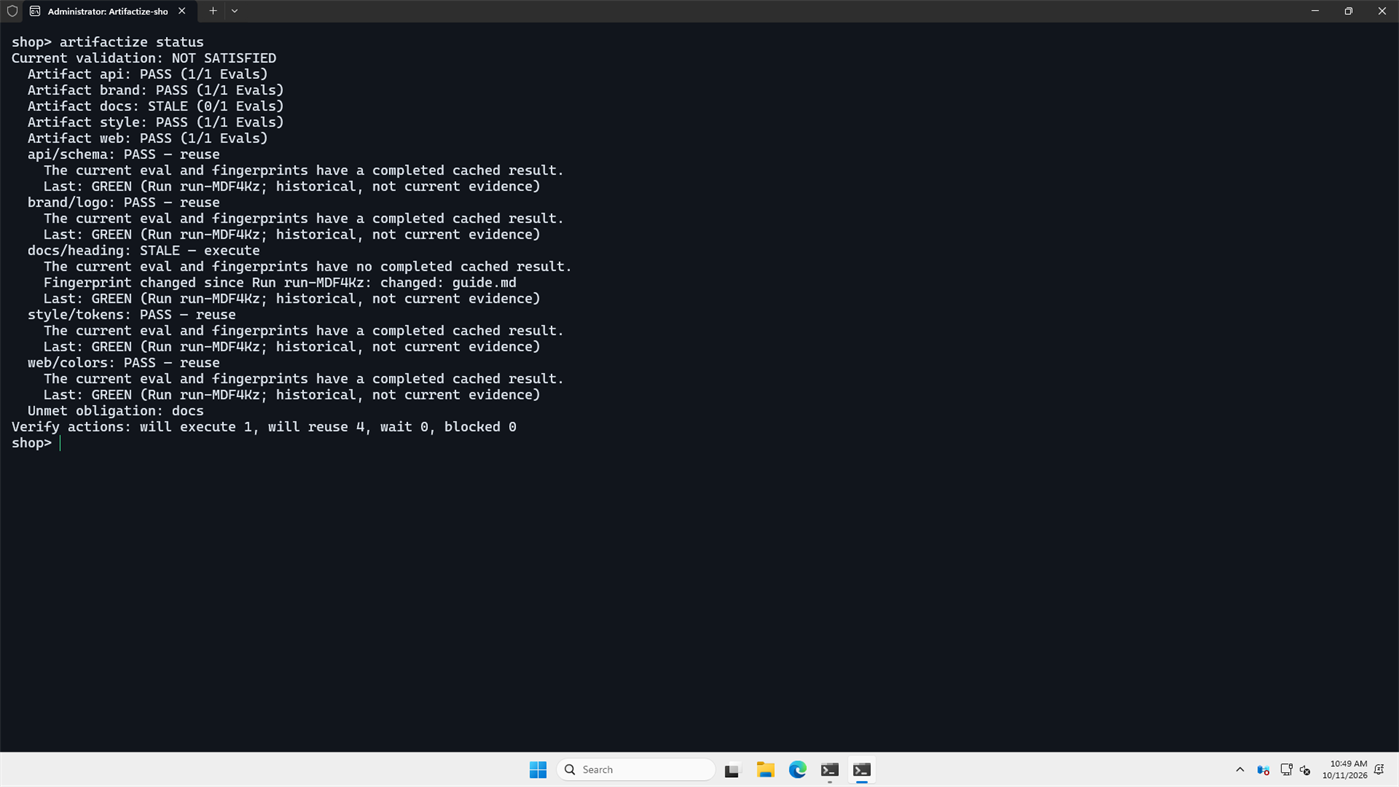Click the 'Artifact brand: PASS' line
This screenshot has width=1399, height=787.
point(156,90)
